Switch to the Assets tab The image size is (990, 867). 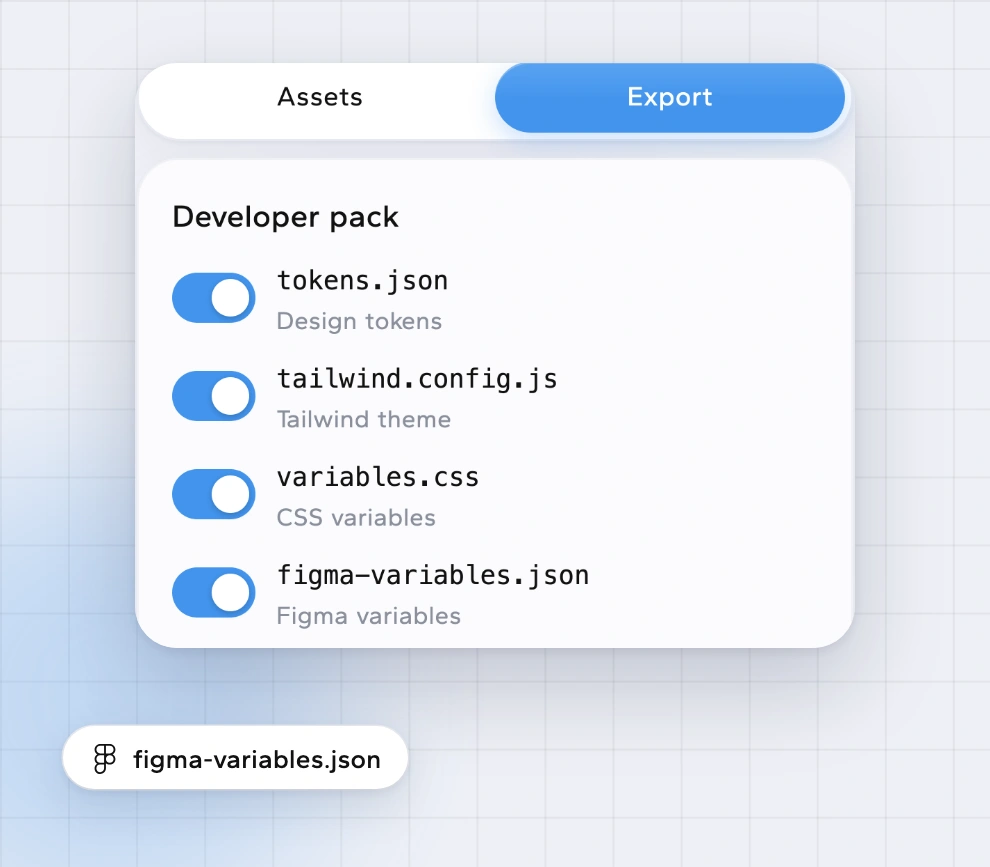pyautogui.click(x=319, y=97)
